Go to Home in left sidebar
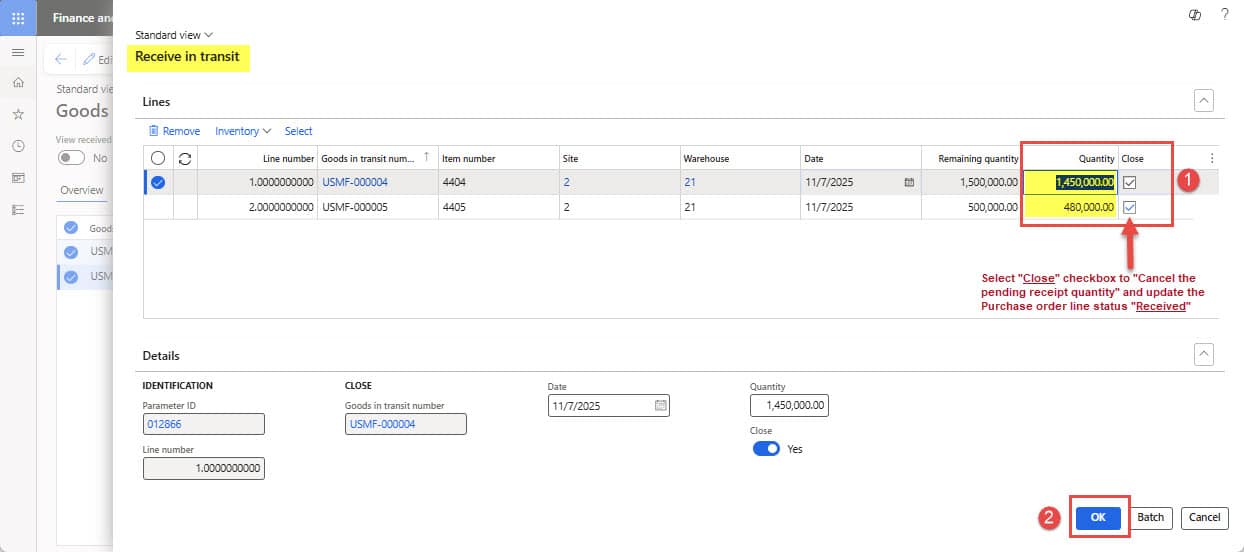The height and width of the screenshot is (552, 1244). click(x=18, y=83)
